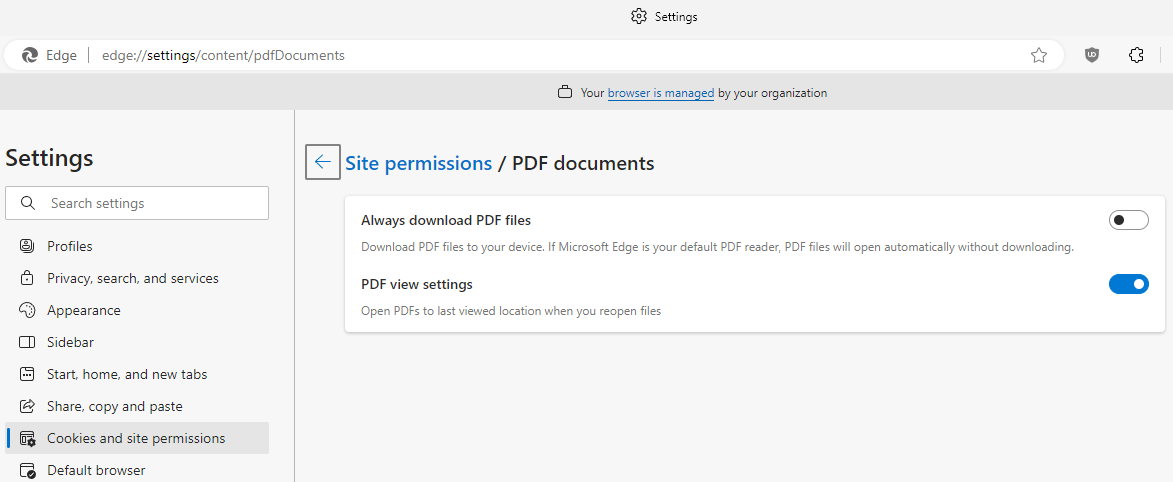Image resolution: width=1173 pixels, height=482 pixels.
Task: Open the Extensions puzzle-piece icon
Action: click(1136, 55)
